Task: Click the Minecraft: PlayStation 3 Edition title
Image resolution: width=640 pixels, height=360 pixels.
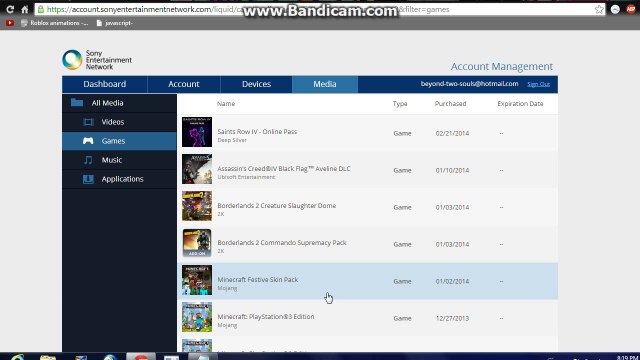Action: coord(266,317)
